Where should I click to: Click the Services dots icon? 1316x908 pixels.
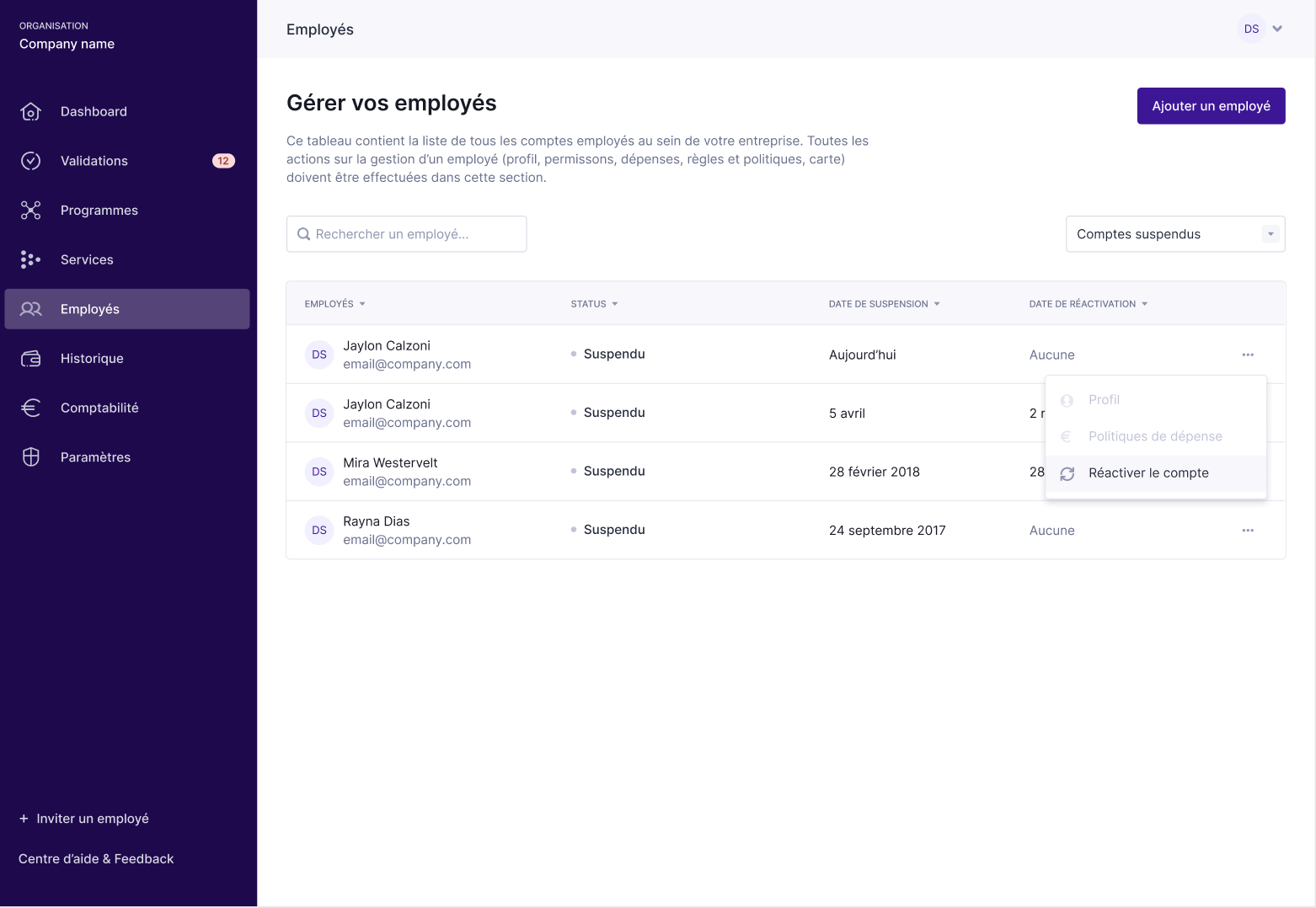[31, 260]
